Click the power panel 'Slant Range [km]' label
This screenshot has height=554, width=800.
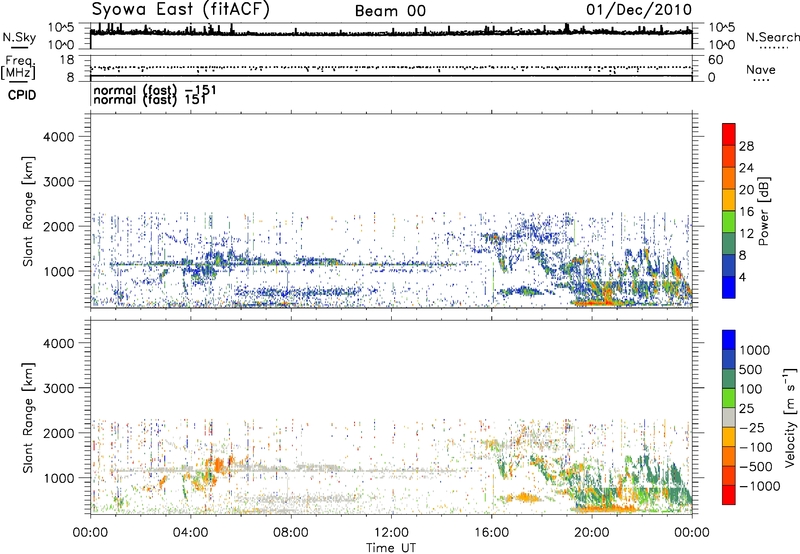[28, 212]
